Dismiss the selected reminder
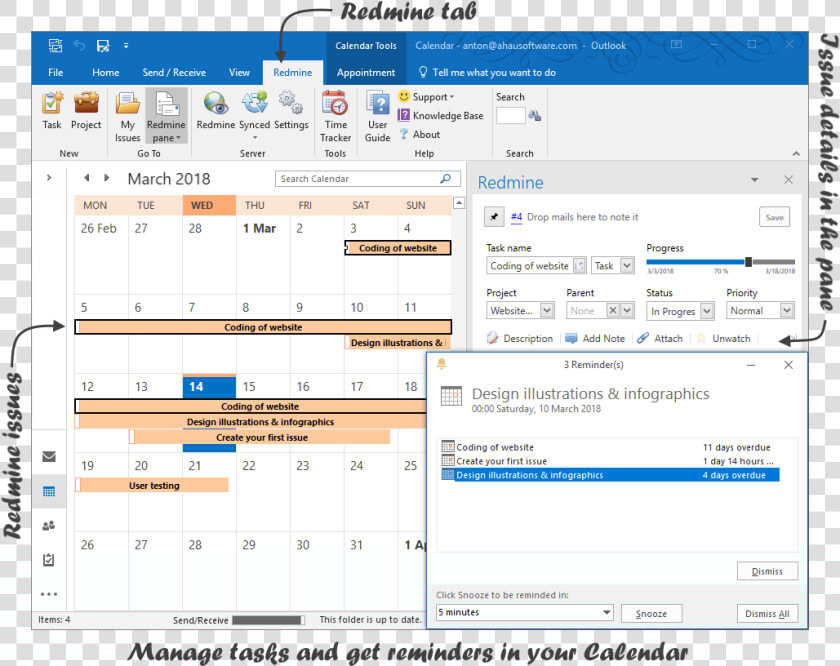This screenshot has width=840, height=666. pos(767,571)
